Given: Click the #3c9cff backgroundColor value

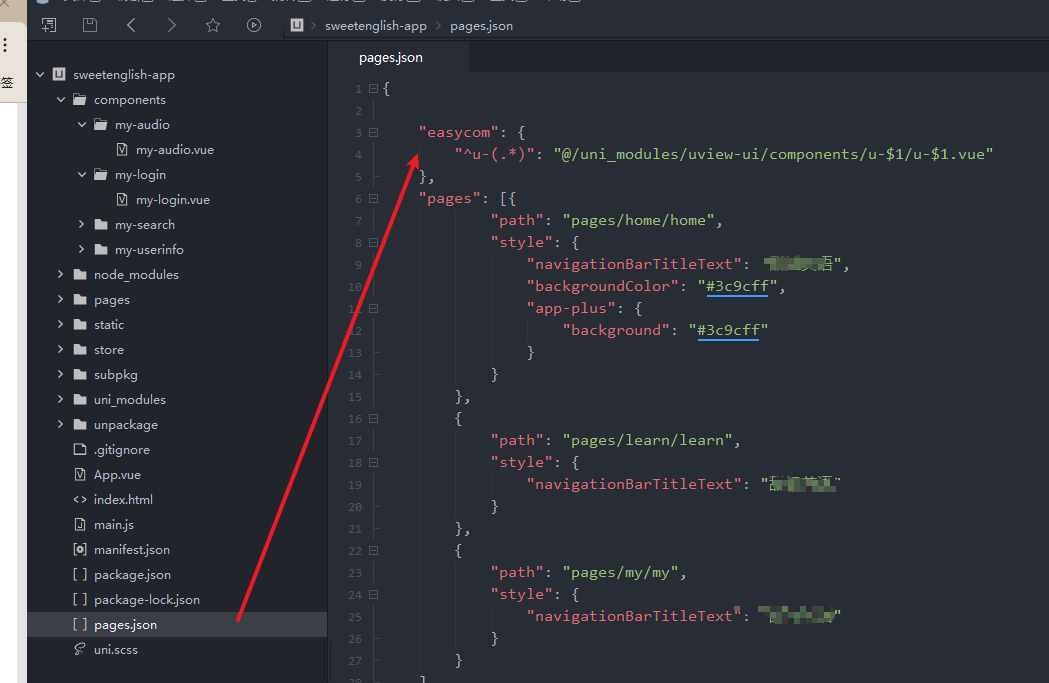Looking at the screenshot, I should (x=736, y=287).
